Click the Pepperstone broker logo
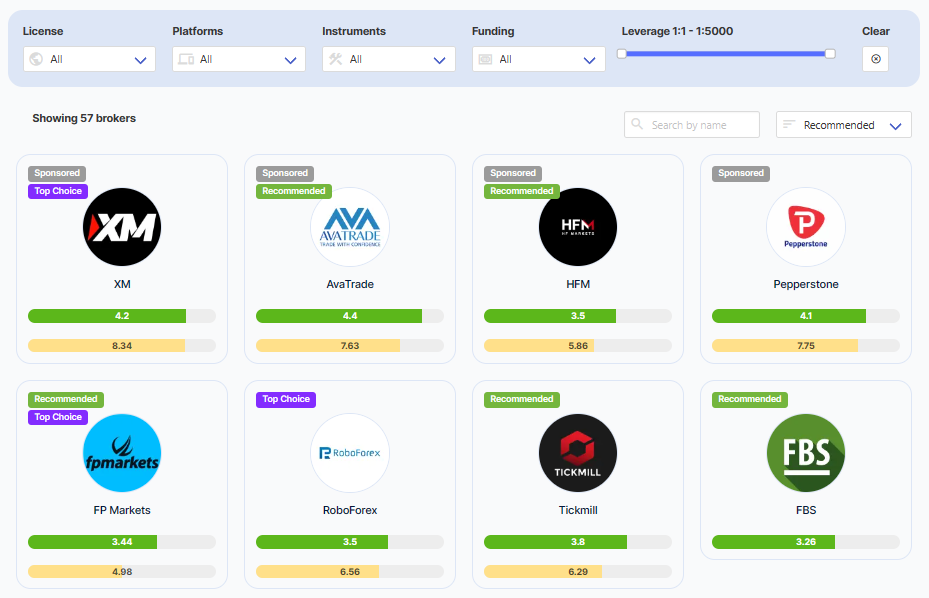Screen dimensions: 929x598 (x=806, y=227)
